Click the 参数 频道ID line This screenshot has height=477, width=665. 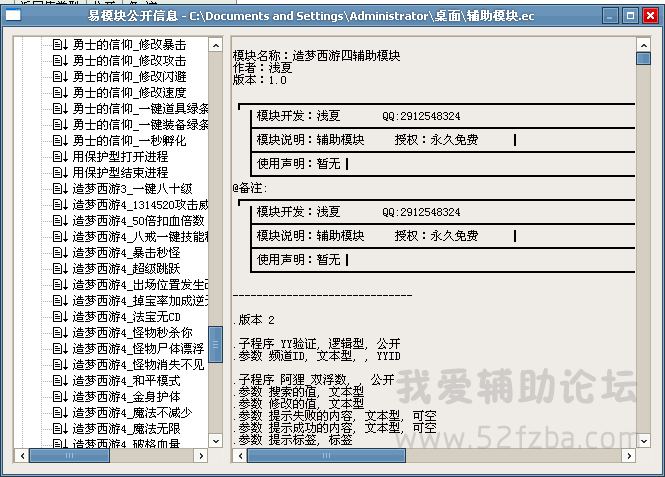(x=316, y=356)
